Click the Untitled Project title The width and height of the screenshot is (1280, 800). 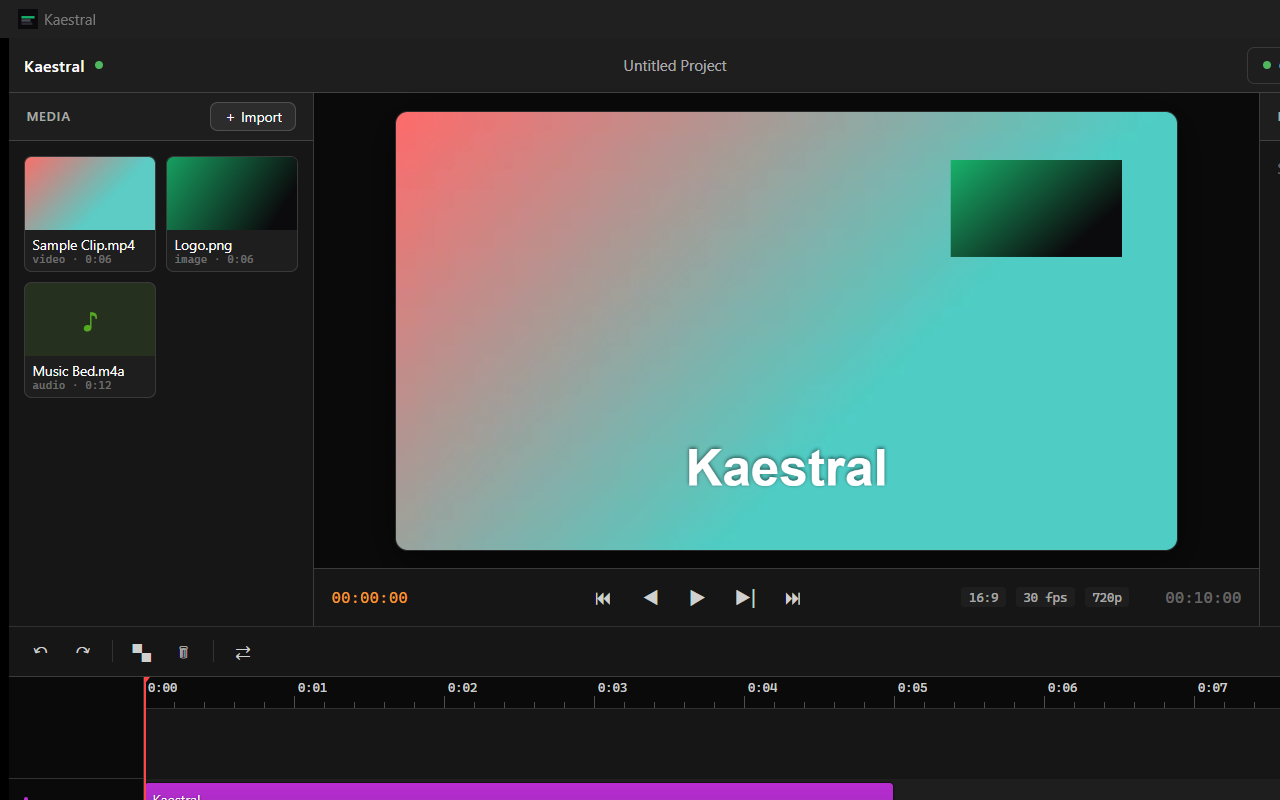coord(675,66)
